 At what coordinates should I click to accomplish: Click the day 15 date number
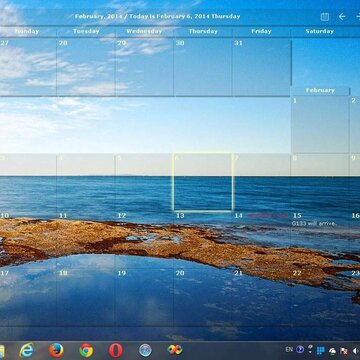pos(297,216)
